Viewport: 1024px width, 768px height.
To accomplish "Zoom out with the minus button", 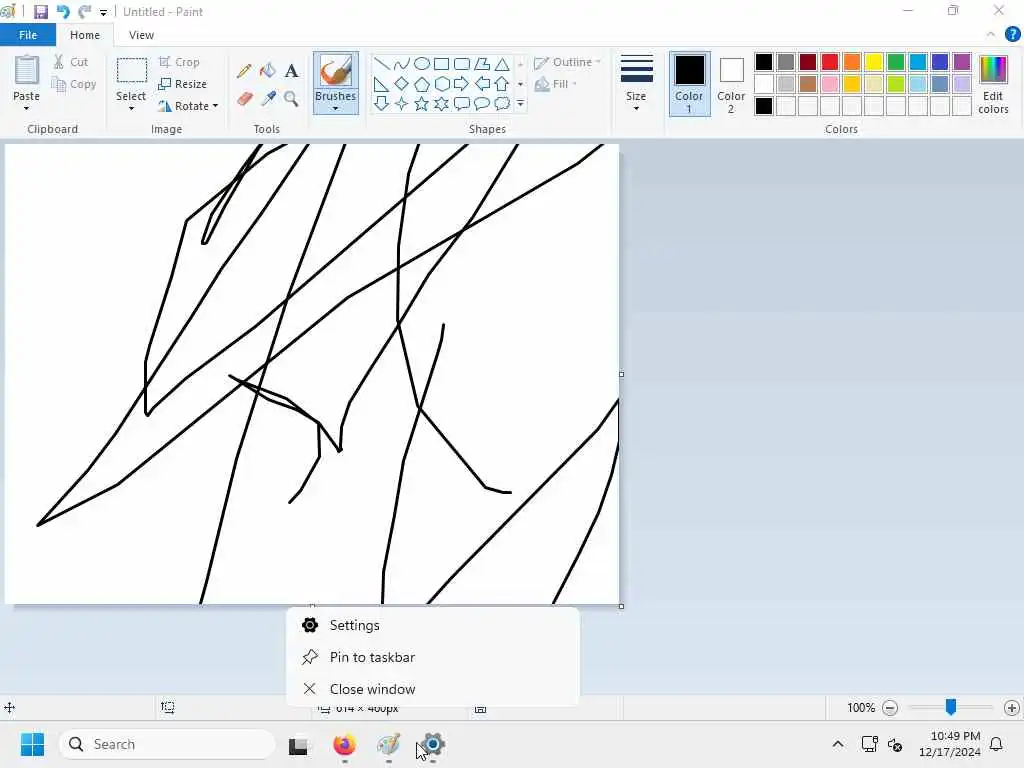I will coord(889,708).
